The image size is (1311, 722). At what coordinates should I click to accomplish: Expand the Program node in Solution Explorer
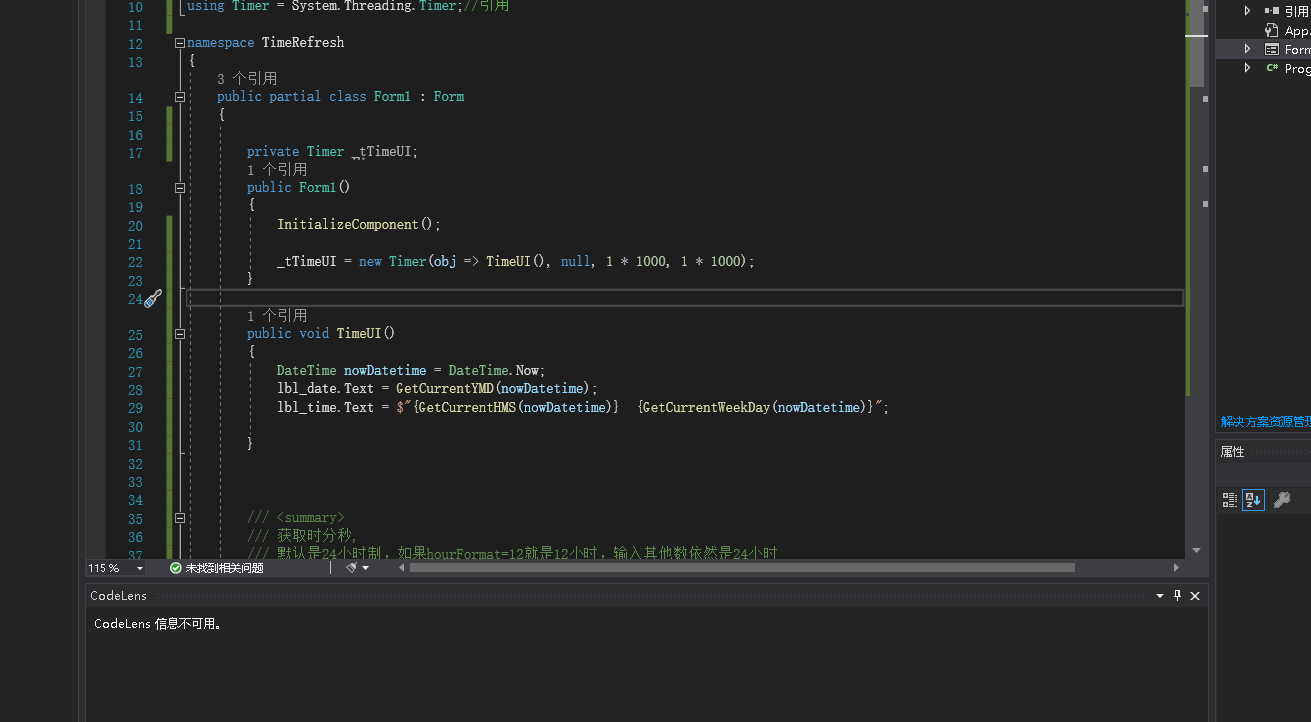1247,68
